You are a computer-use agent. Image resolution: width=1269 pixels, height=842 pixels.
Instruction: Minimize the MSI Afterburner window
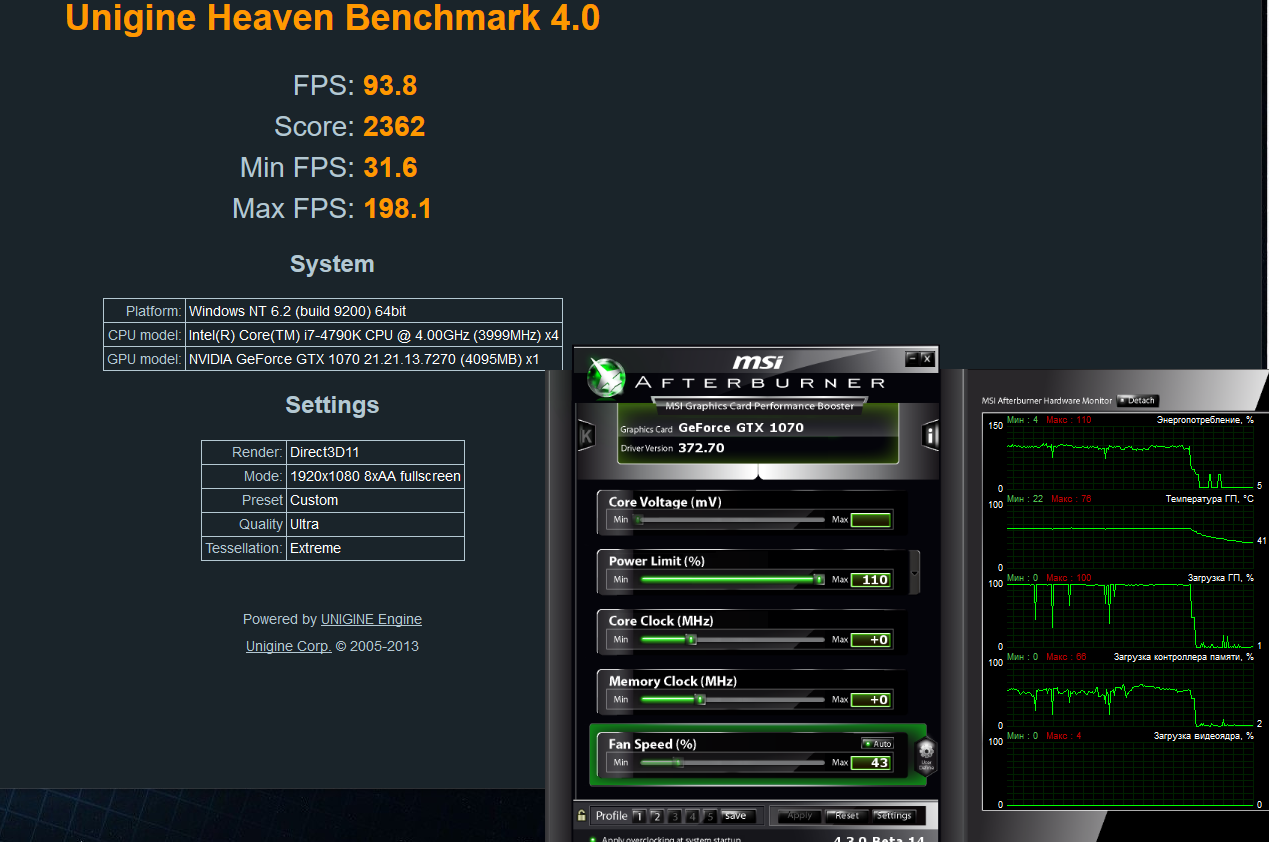click(x=912, y=358)
